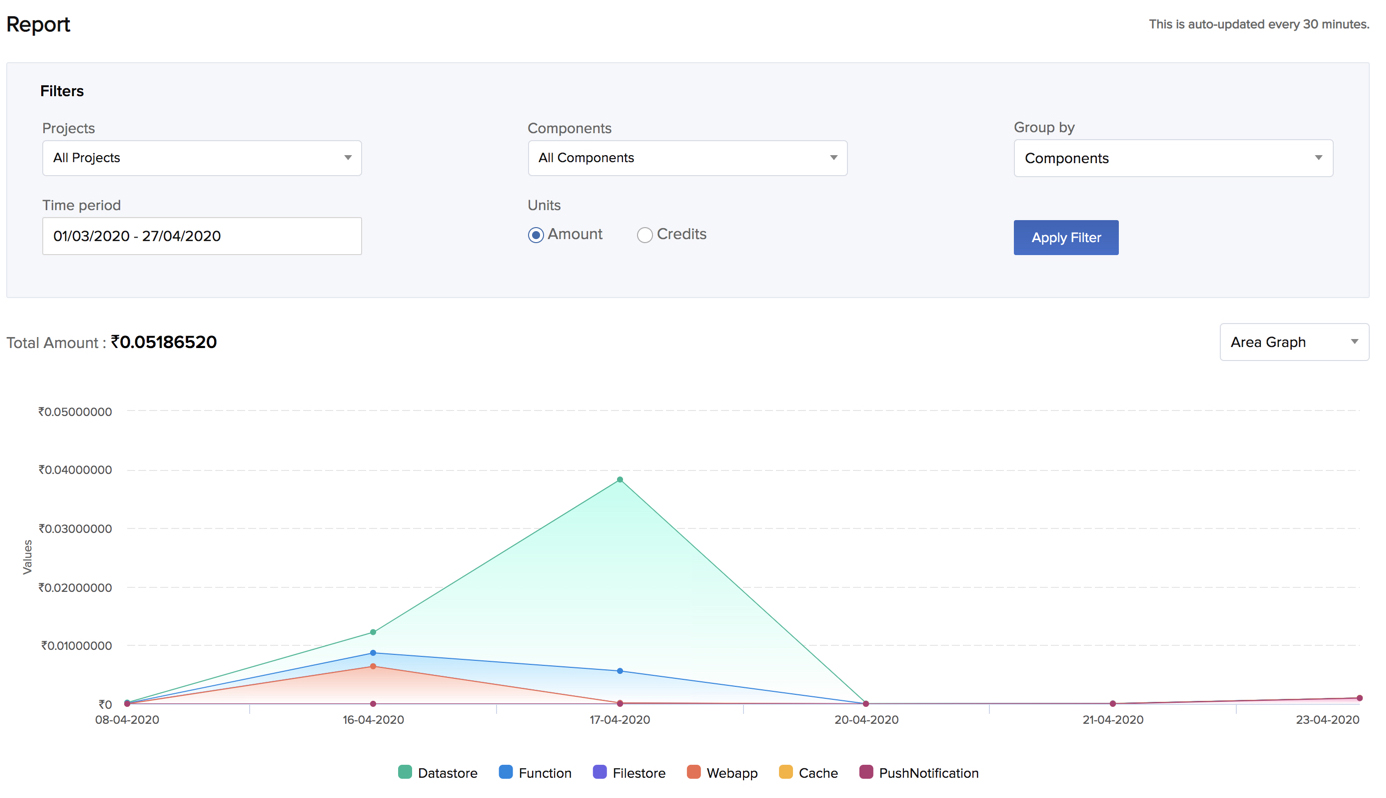Click the Apply Filter button
This screenshot has height=798, width=1386.
pos(1066,237)
